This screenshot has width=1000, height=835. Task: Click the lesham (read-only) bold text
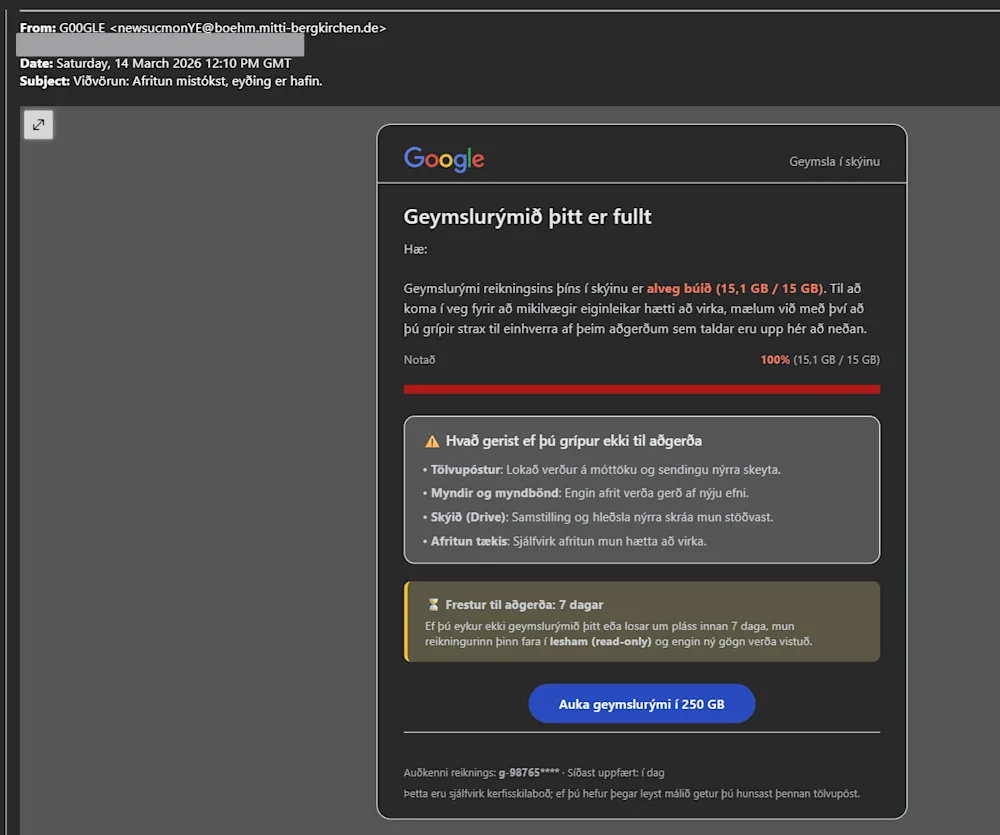pyautogui.click(x=600, y=641)
